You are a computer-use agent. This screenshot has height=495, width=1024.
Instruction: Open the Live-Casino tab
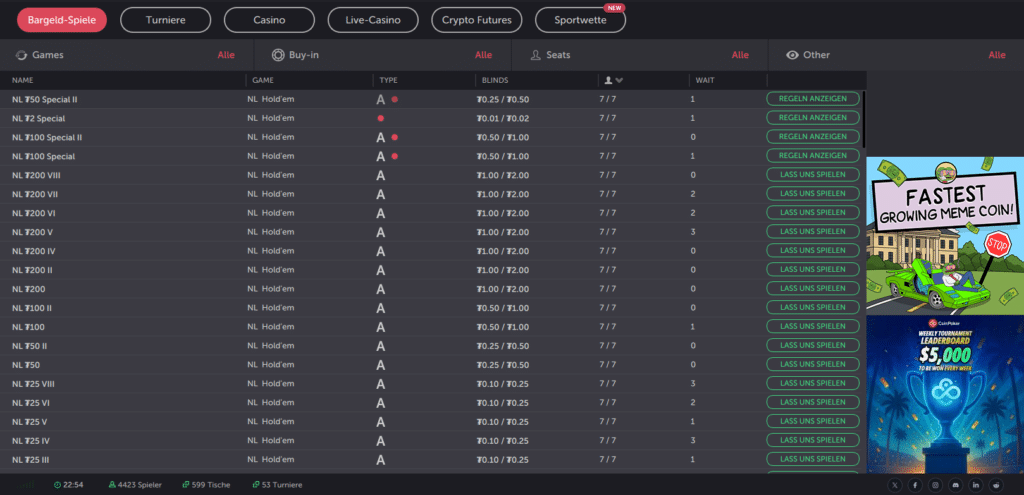(x=373, y=20)
